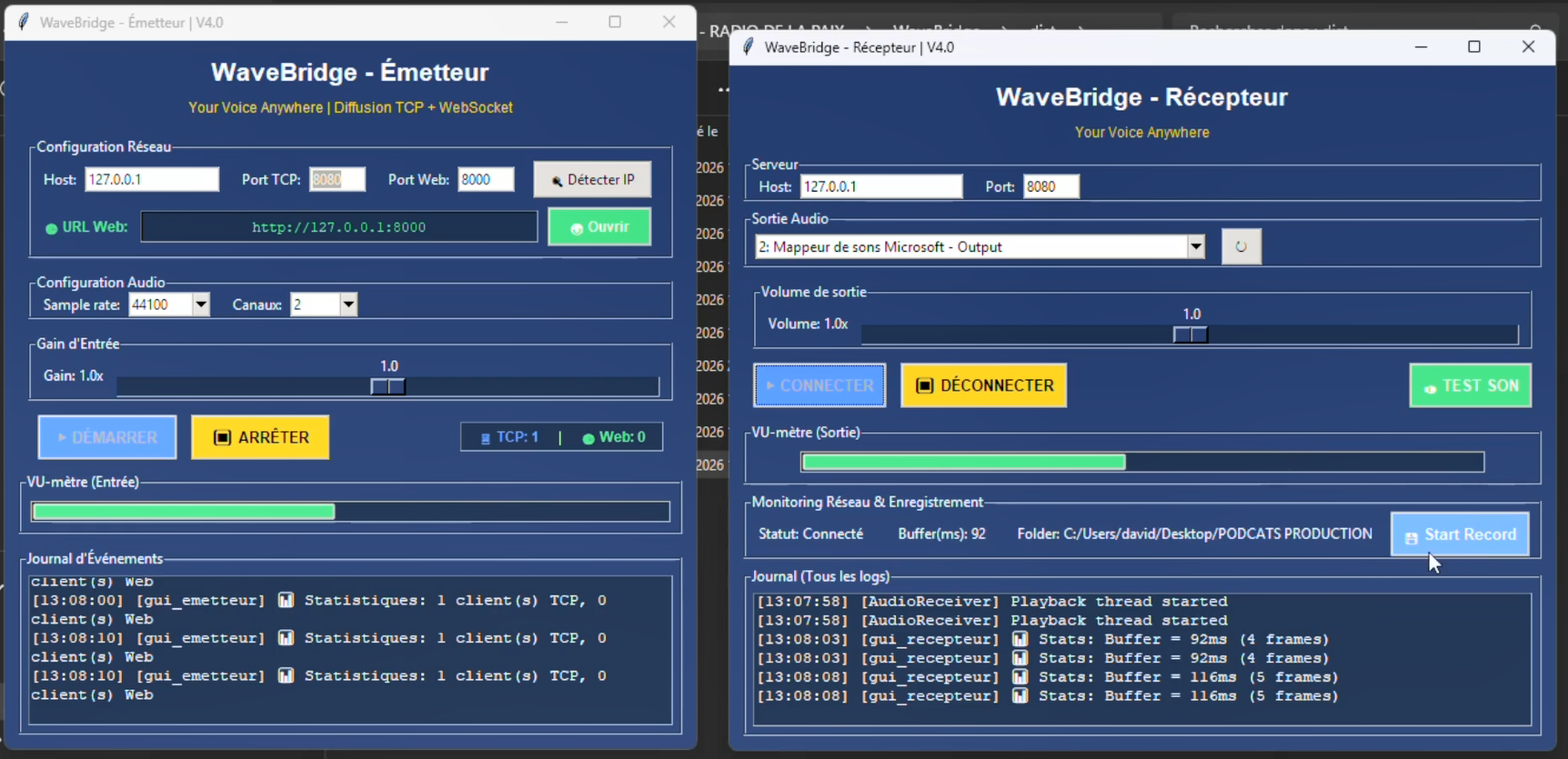Click the Port Web input field
This screenshot has width=1568, height=759.
point(486,179)
